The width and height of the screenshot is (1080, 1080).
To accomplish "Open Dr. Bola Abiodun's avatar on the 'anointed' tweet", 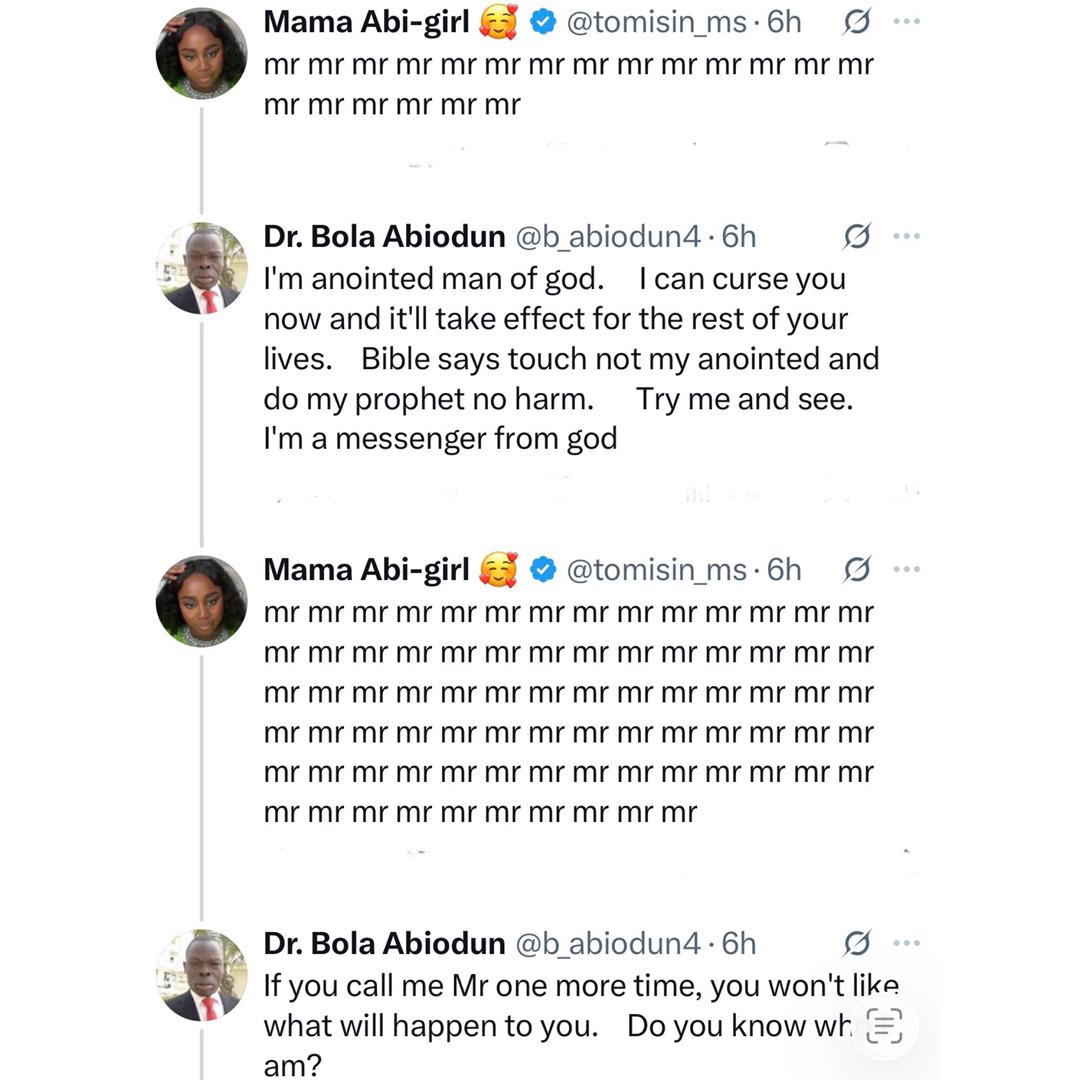I will (201, 268).
